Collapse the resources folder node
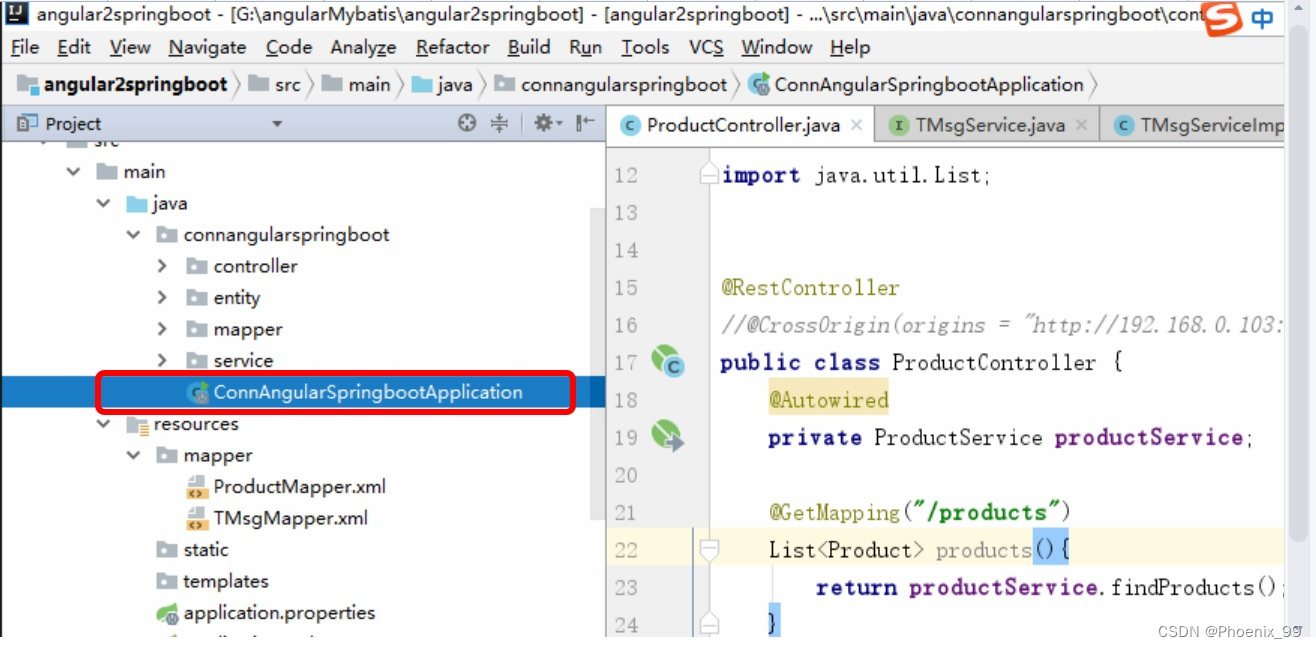Screen dimensions: 1316x648 (103, 424)
